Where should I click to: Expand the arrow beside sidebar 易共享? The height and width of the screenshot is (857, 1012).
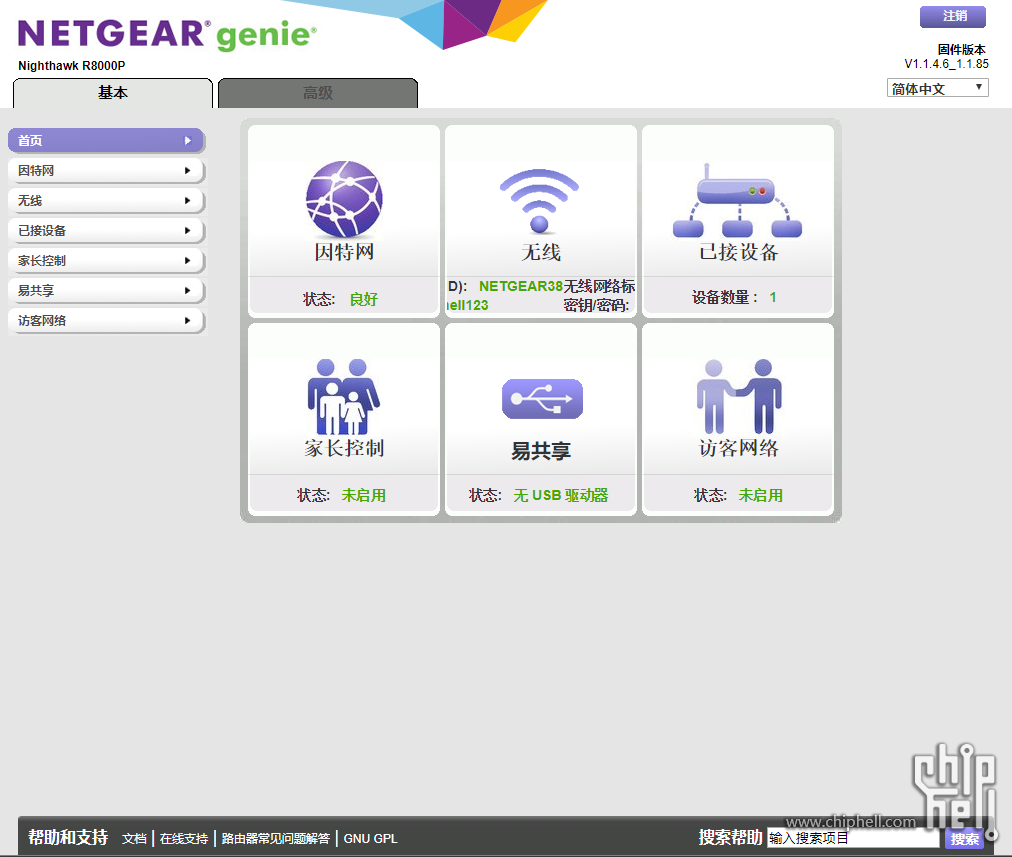tap(188, 290)
